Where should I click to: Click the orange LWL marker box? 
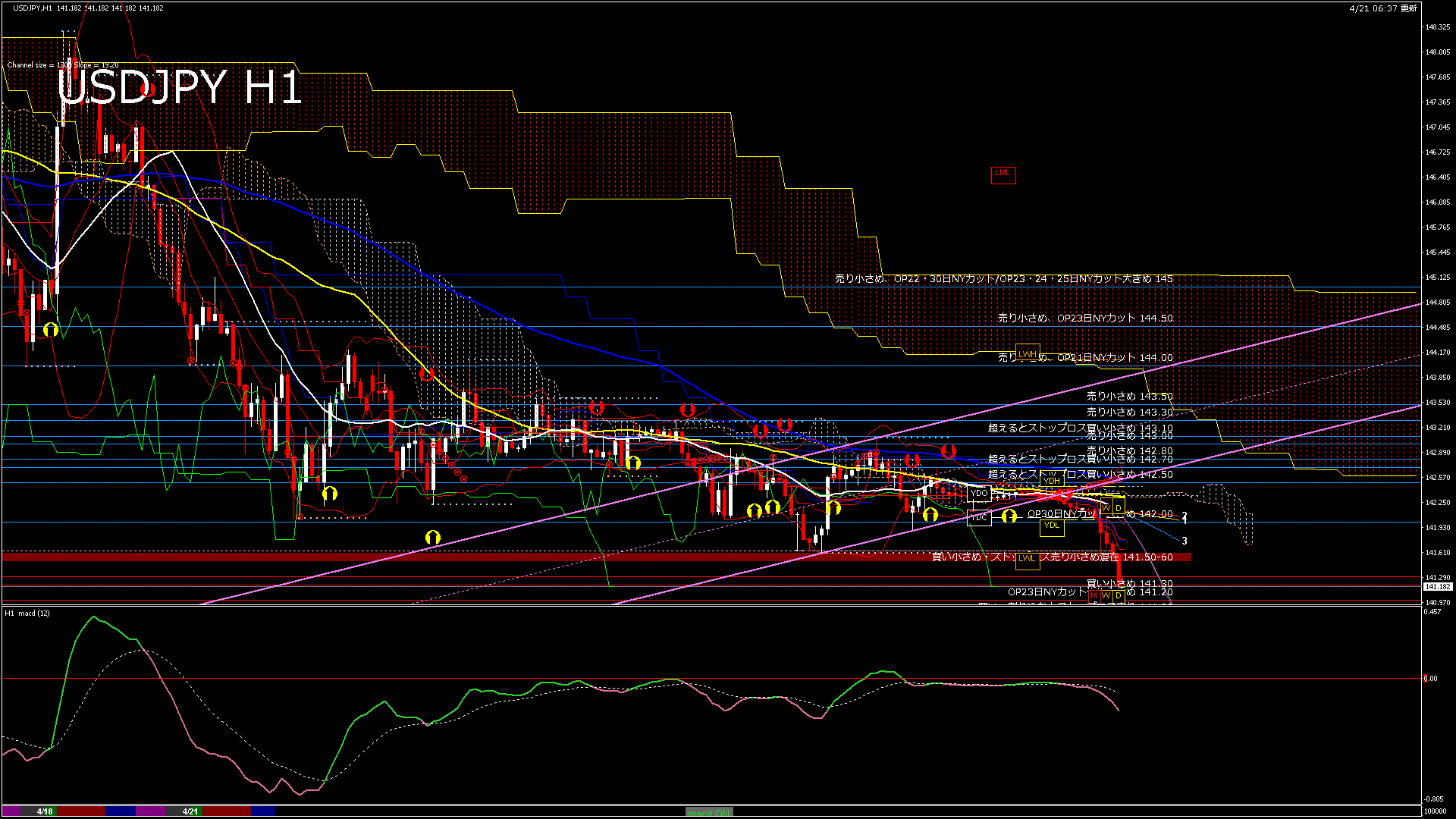[x=1028, y=561]
